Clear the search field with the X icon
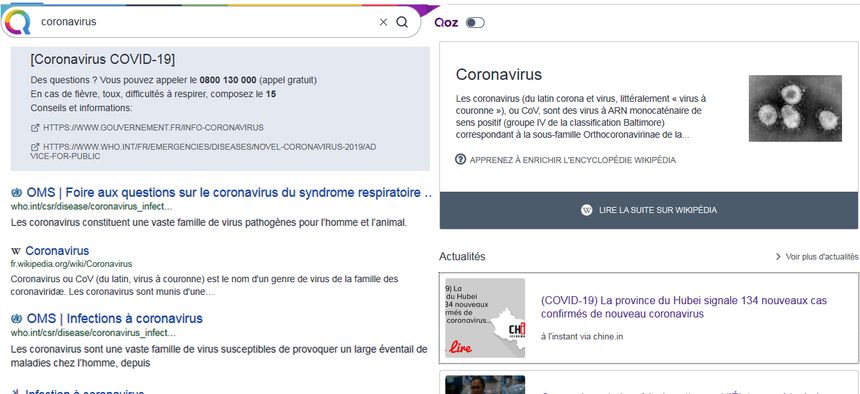The image size is (860, 394). [383, 22]
